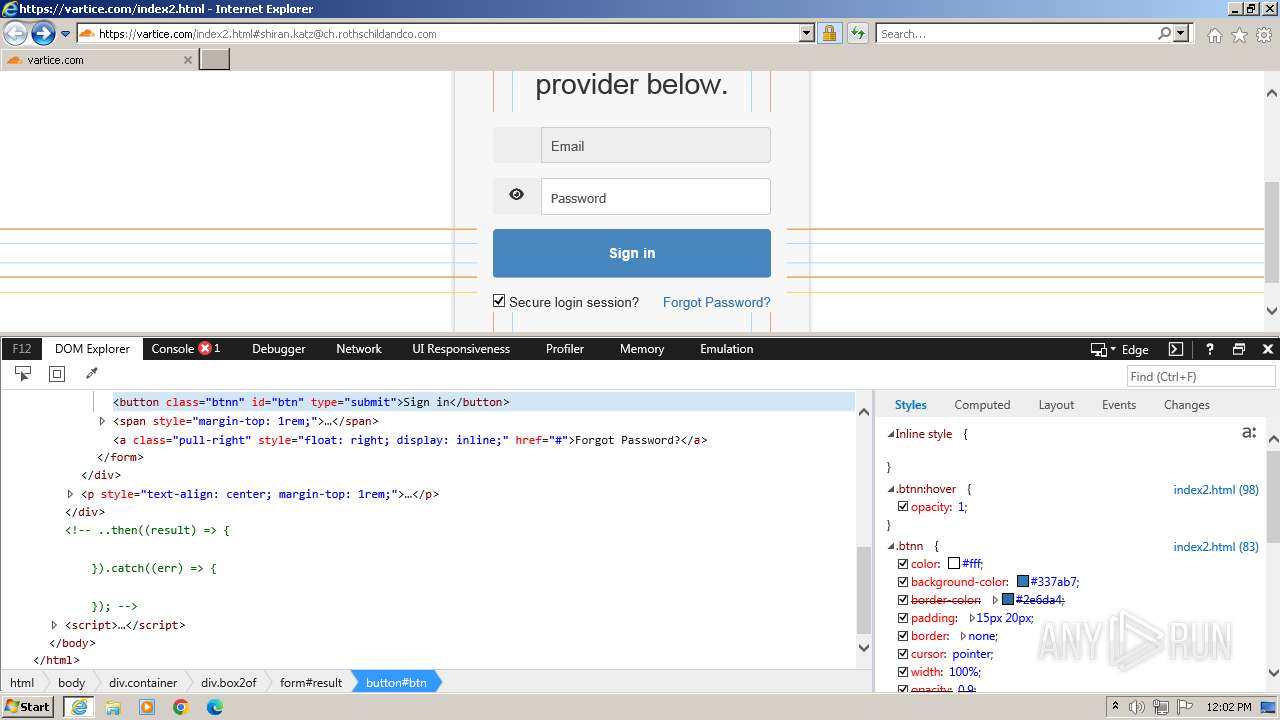Open the console drawer icon in dev tools
Viewport: 1280px width, 720px height.
pyautogui.click(x=1176, y=349)
